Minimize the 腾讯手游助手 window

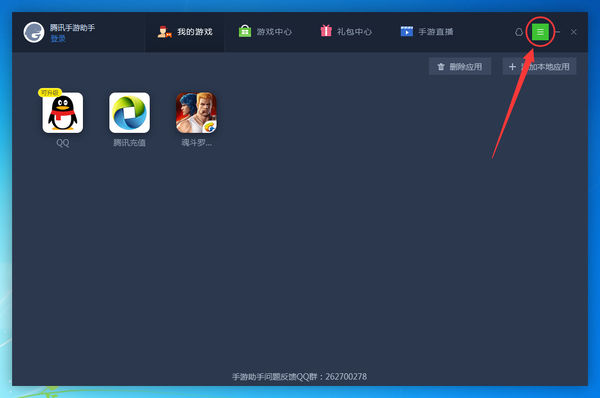(x=558, y=32)
